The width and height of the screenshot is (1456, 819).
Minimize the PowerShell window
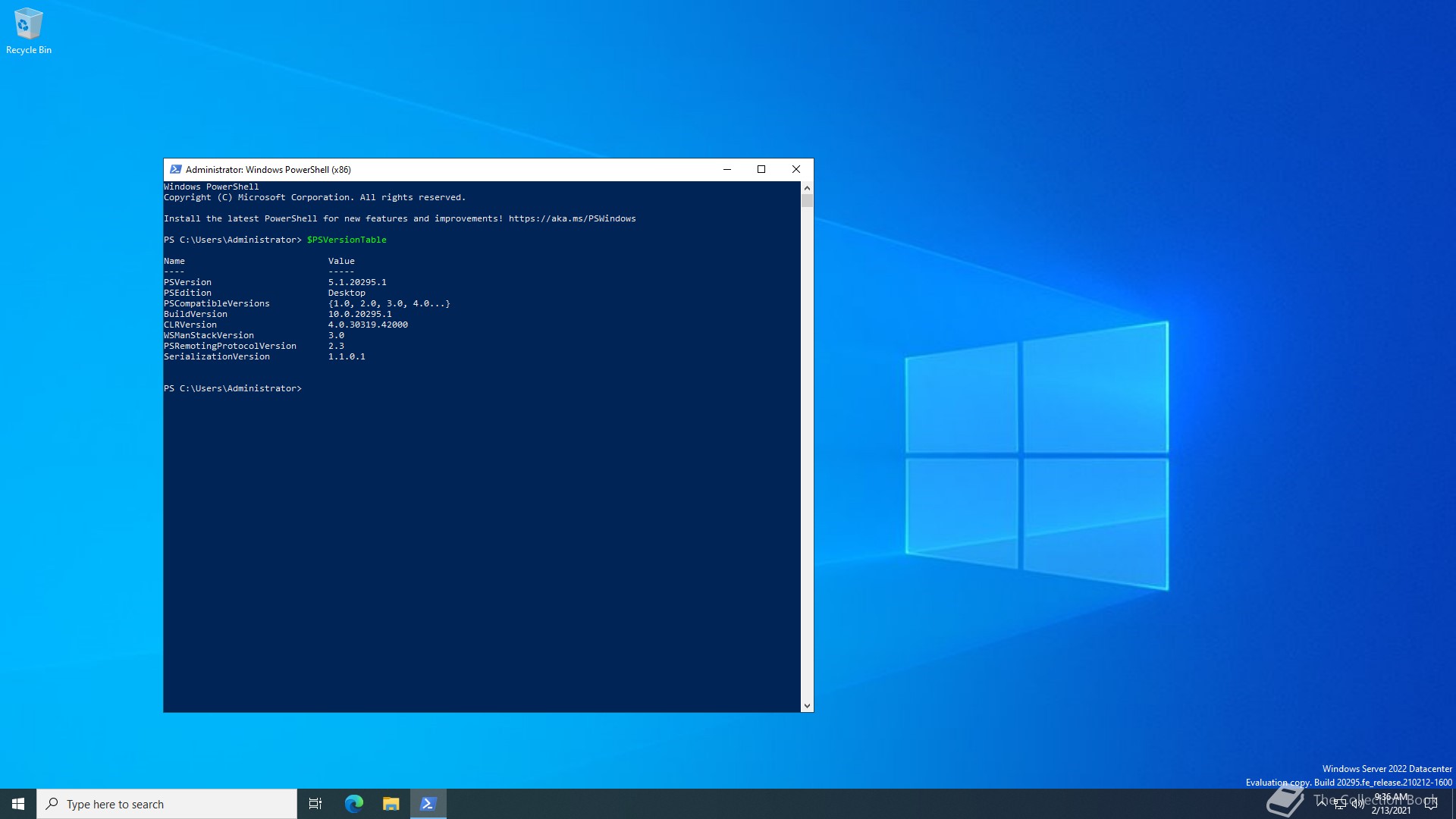[727, 169]
